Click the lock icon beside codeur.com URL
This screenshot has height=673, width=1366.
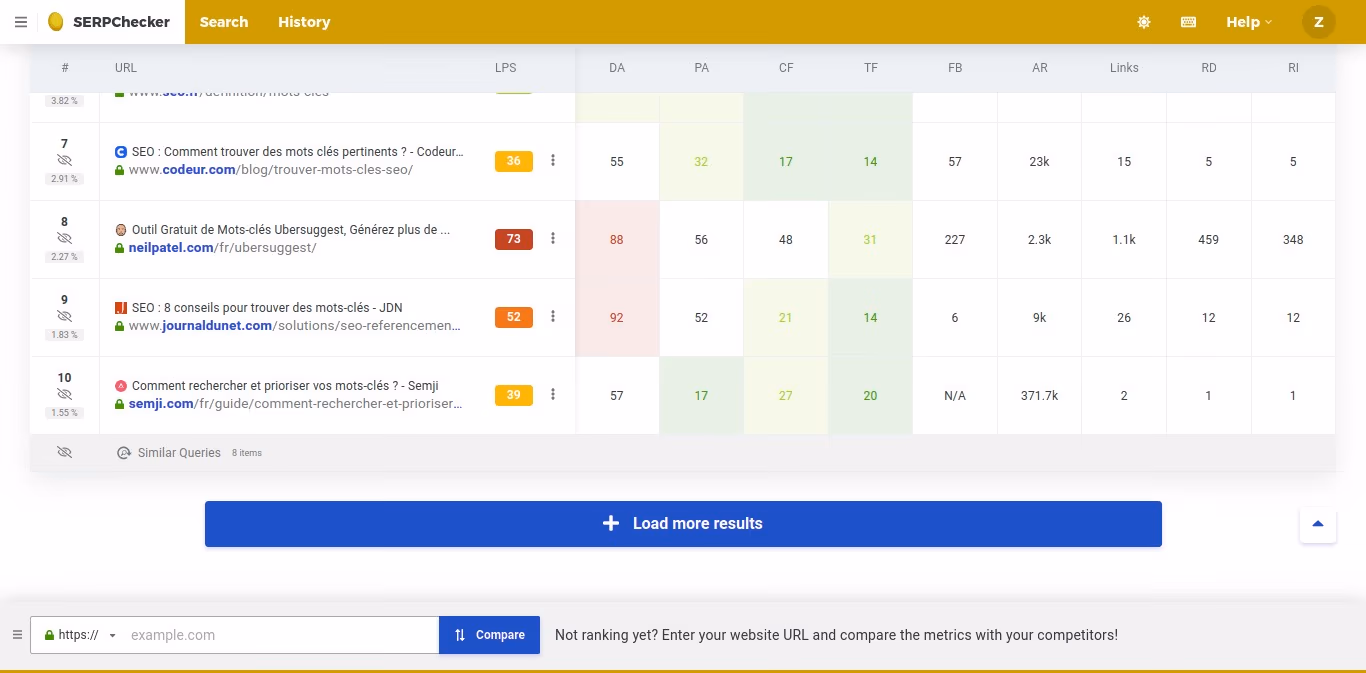click(120, 170)
